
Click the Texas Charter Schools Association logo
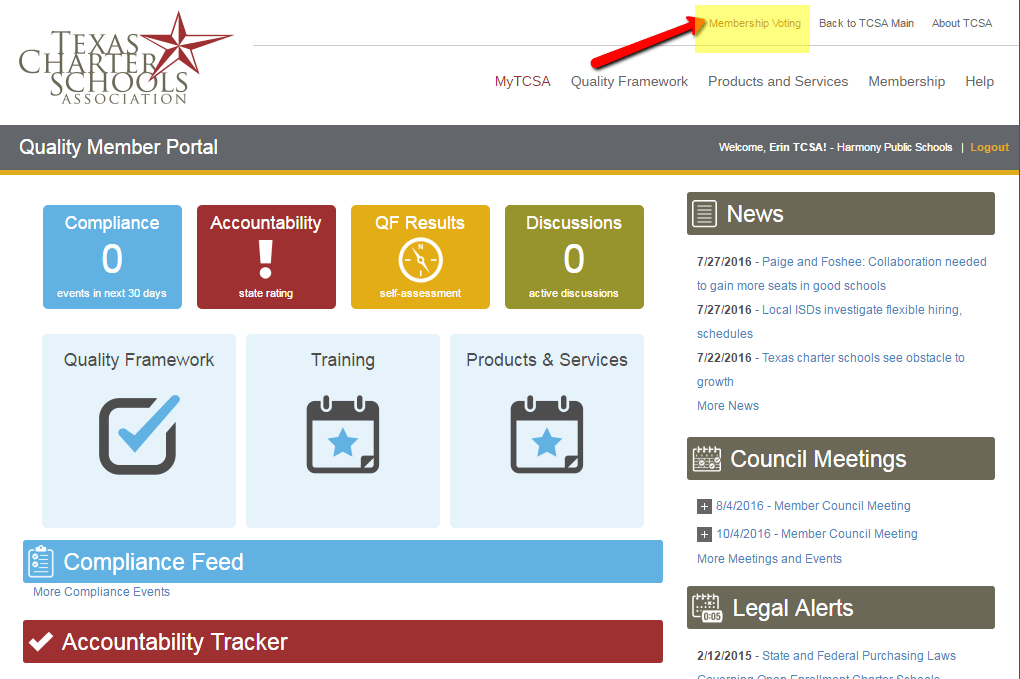click(x=126, y=59)
